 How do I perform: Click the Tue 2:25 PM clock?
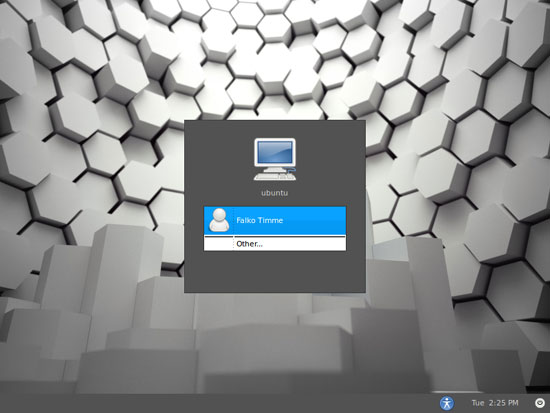pos(495,403)
